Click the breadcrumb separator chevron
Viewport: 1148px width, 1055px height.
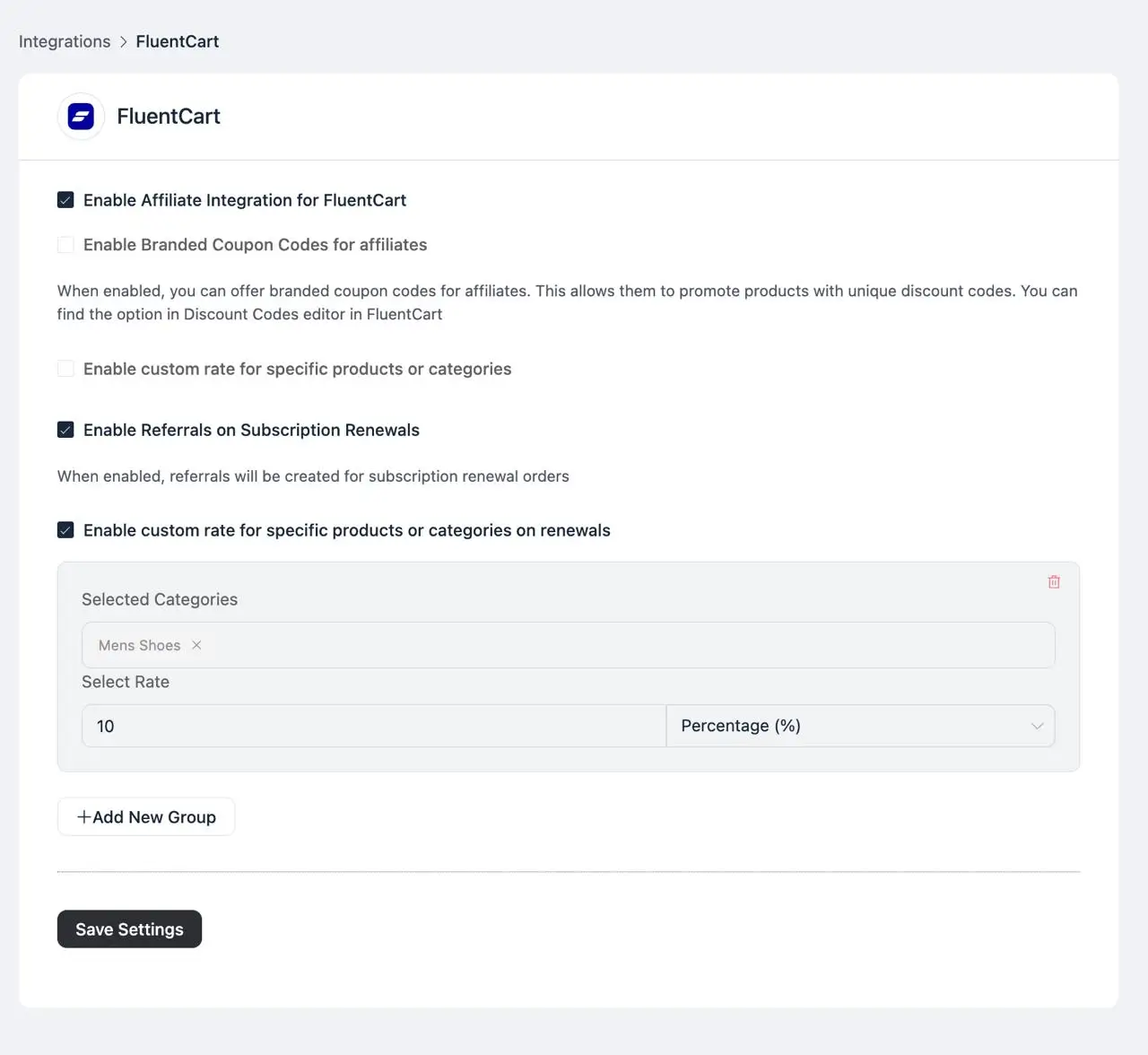(x=124, y=41)
